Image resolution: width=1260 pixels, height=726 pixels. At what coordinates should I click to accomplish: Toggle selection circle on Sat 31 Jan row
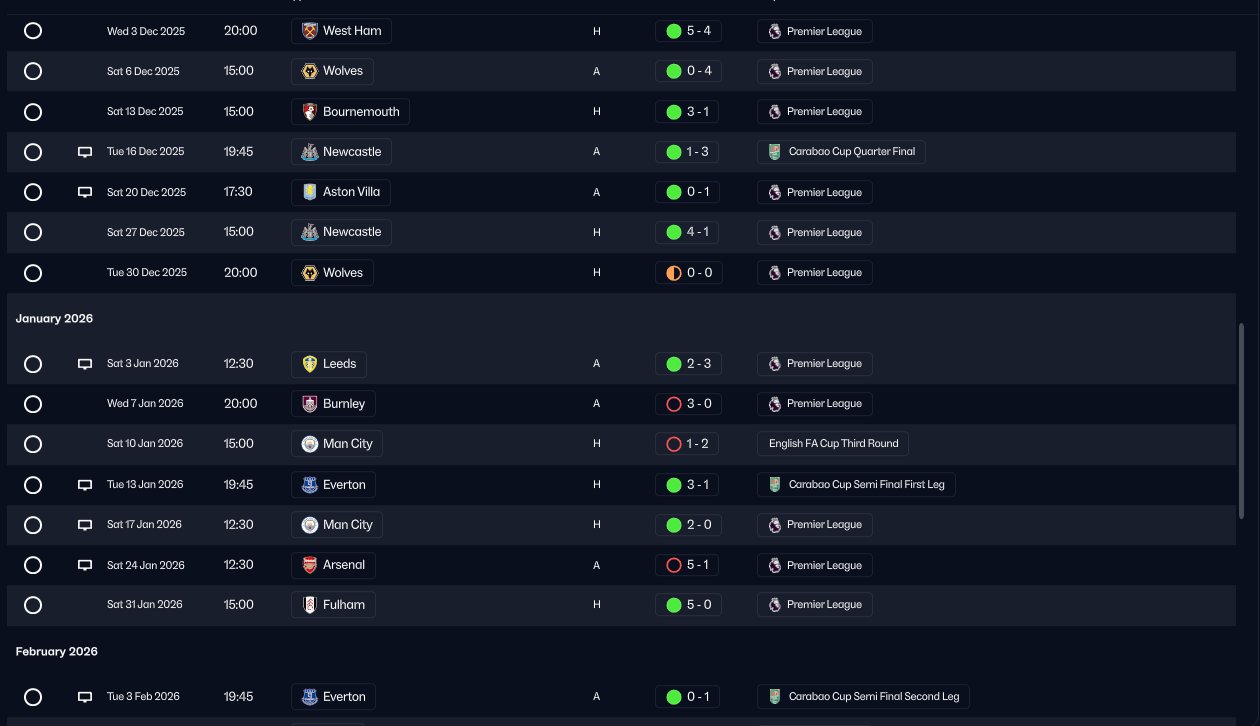click(x=33, y=605)
